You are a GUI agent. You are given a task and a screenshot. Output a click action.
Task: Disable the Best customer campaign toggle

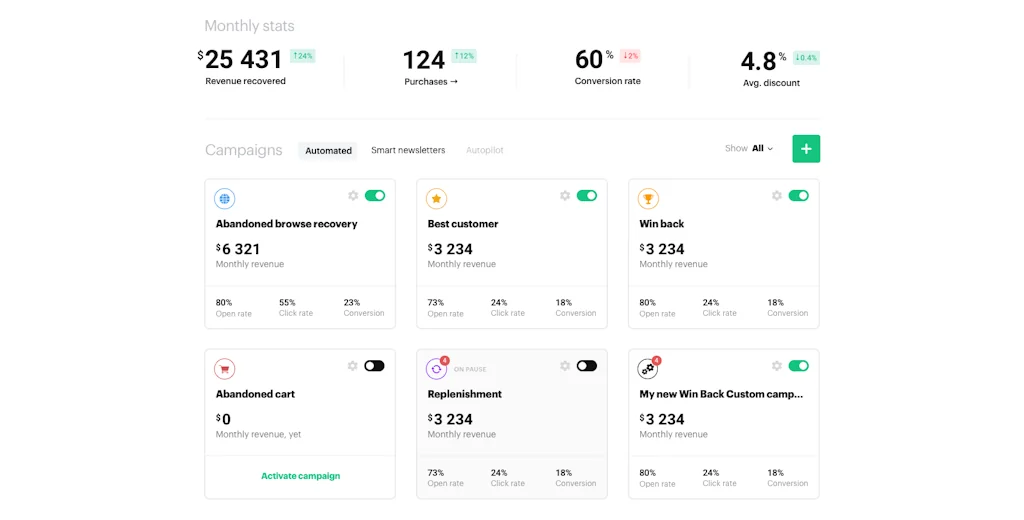pos(586,195)
